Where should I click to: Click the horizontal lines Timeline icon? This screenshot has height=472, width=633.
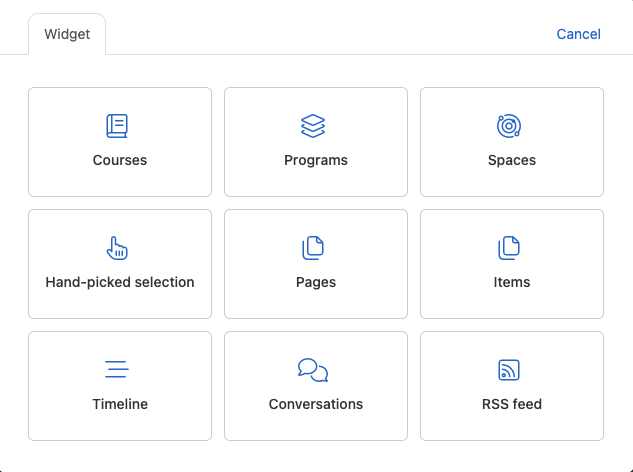coord(118,370)
